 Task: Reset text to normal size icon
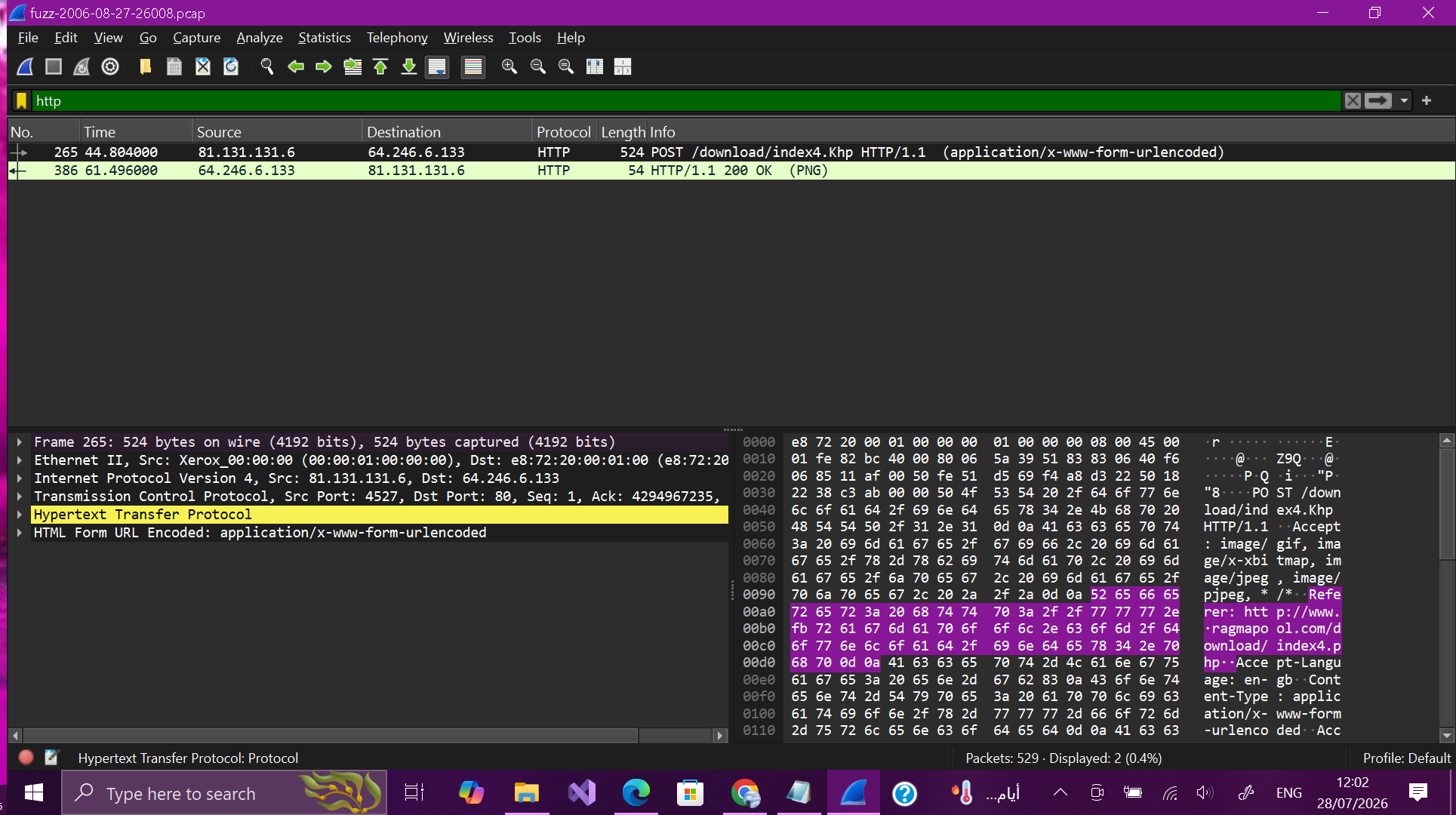coord(565,66)
